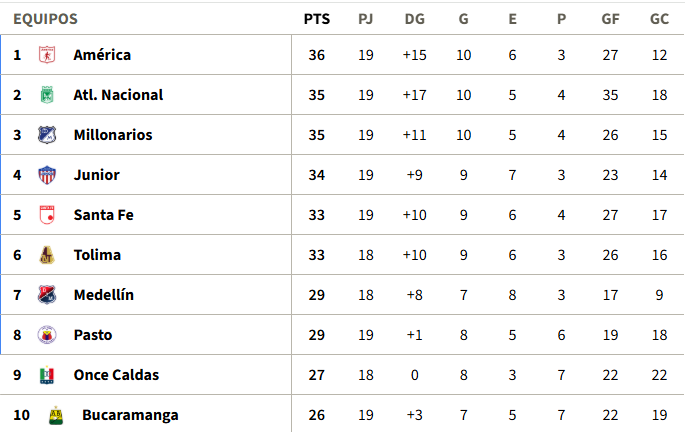Click the Once Caldas flag crest icon
The height and width of the screenshot is (432, 685).
(x=47, y=375)
